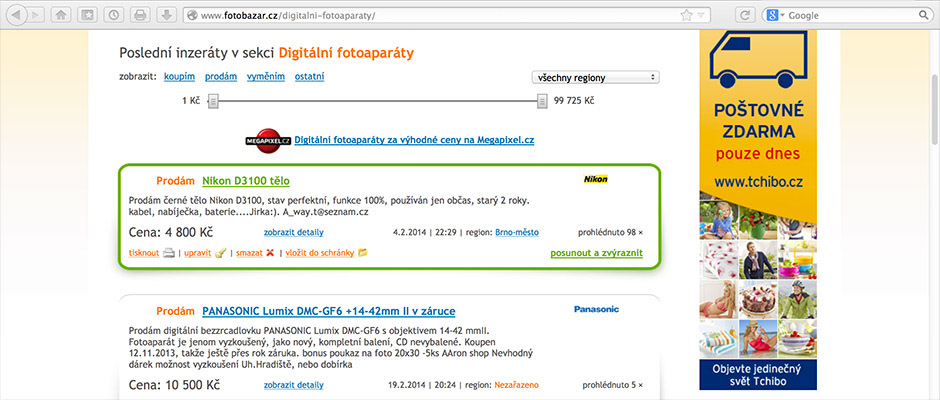The image size is (940, 400).
Task: Click the magnifier icon in Google search box
Action: point(924,15)
